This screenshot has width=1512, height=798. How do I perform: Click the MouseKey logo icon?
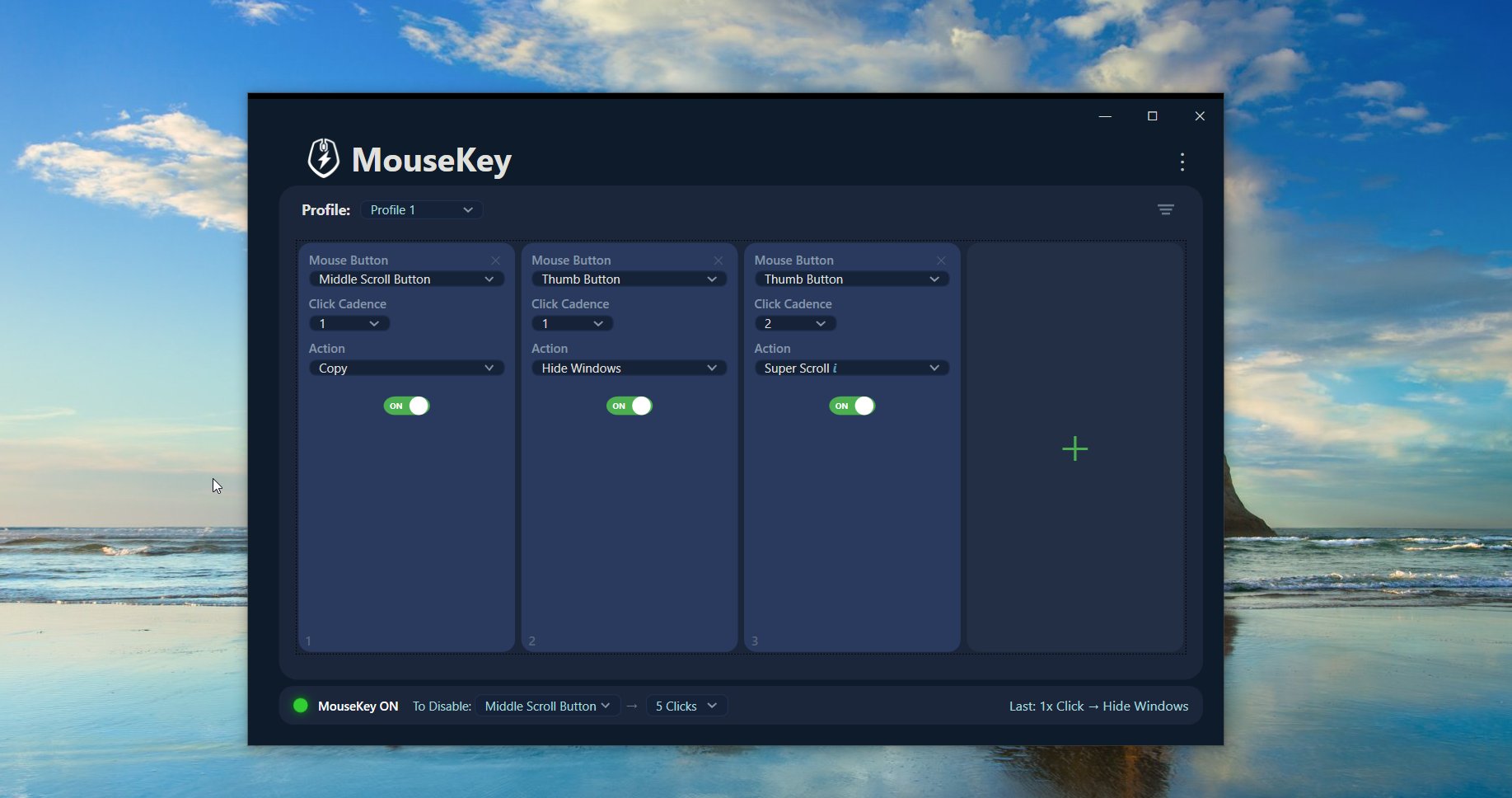[323, 158]
